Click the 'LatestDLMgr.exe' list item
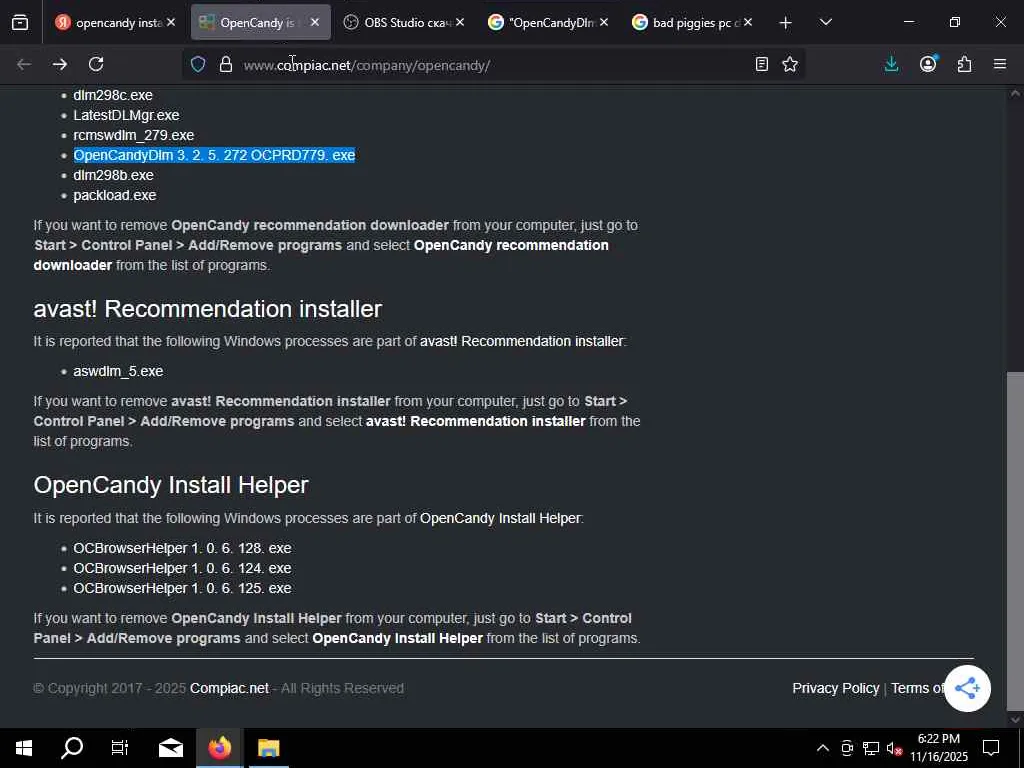Viewport: 1024px width, 768px height. [x=126, y=115]
